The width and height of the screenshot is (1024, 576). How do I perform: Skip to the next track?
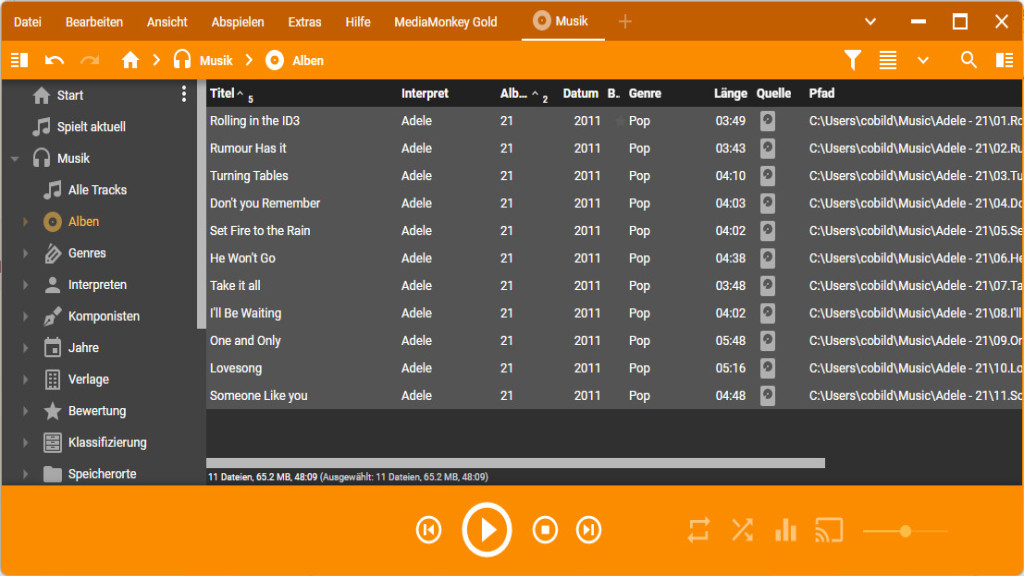coord(589,530)
